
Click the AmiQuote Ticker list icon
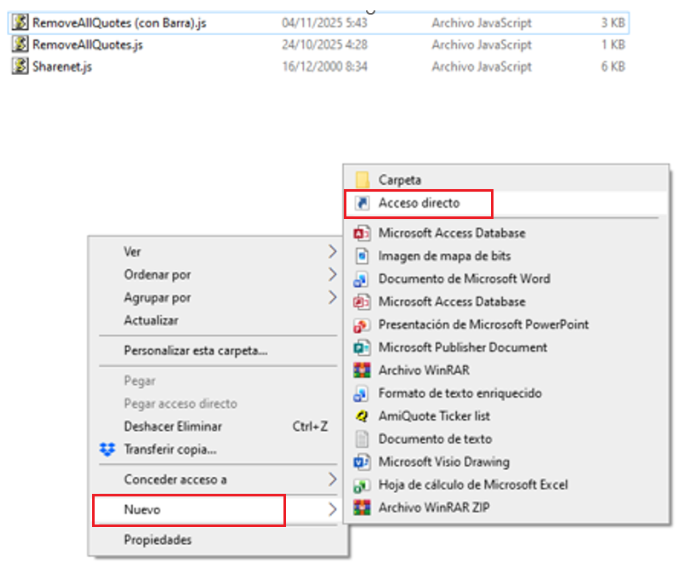pyautogui.click(x=362, y=416)
